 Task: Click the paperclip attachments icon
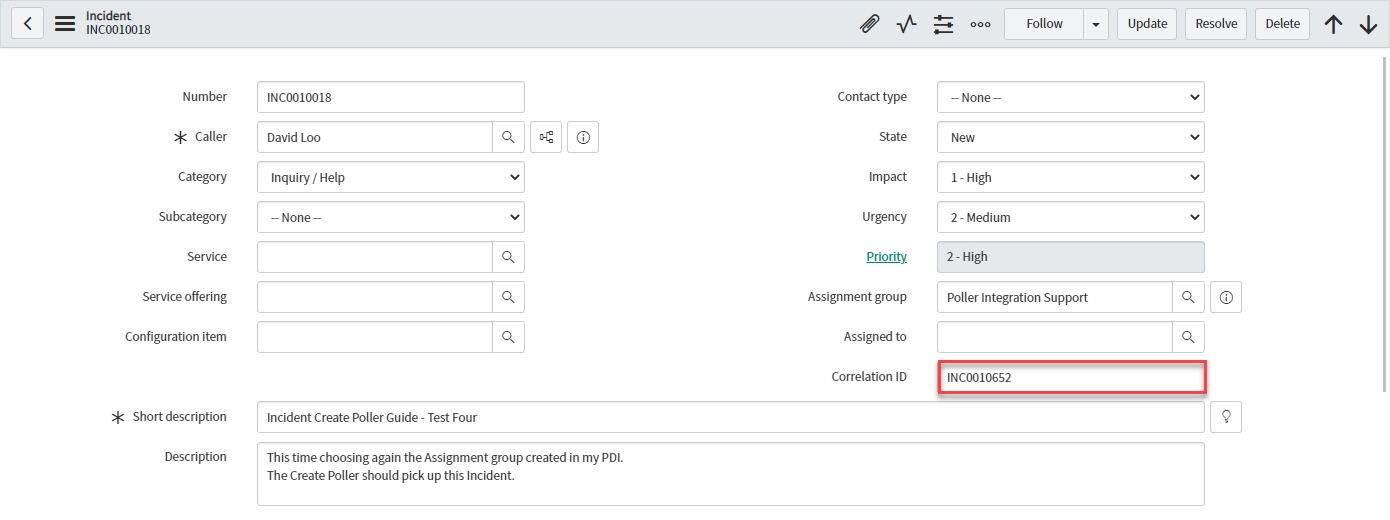pyautogui.click(x=869, y=24)
